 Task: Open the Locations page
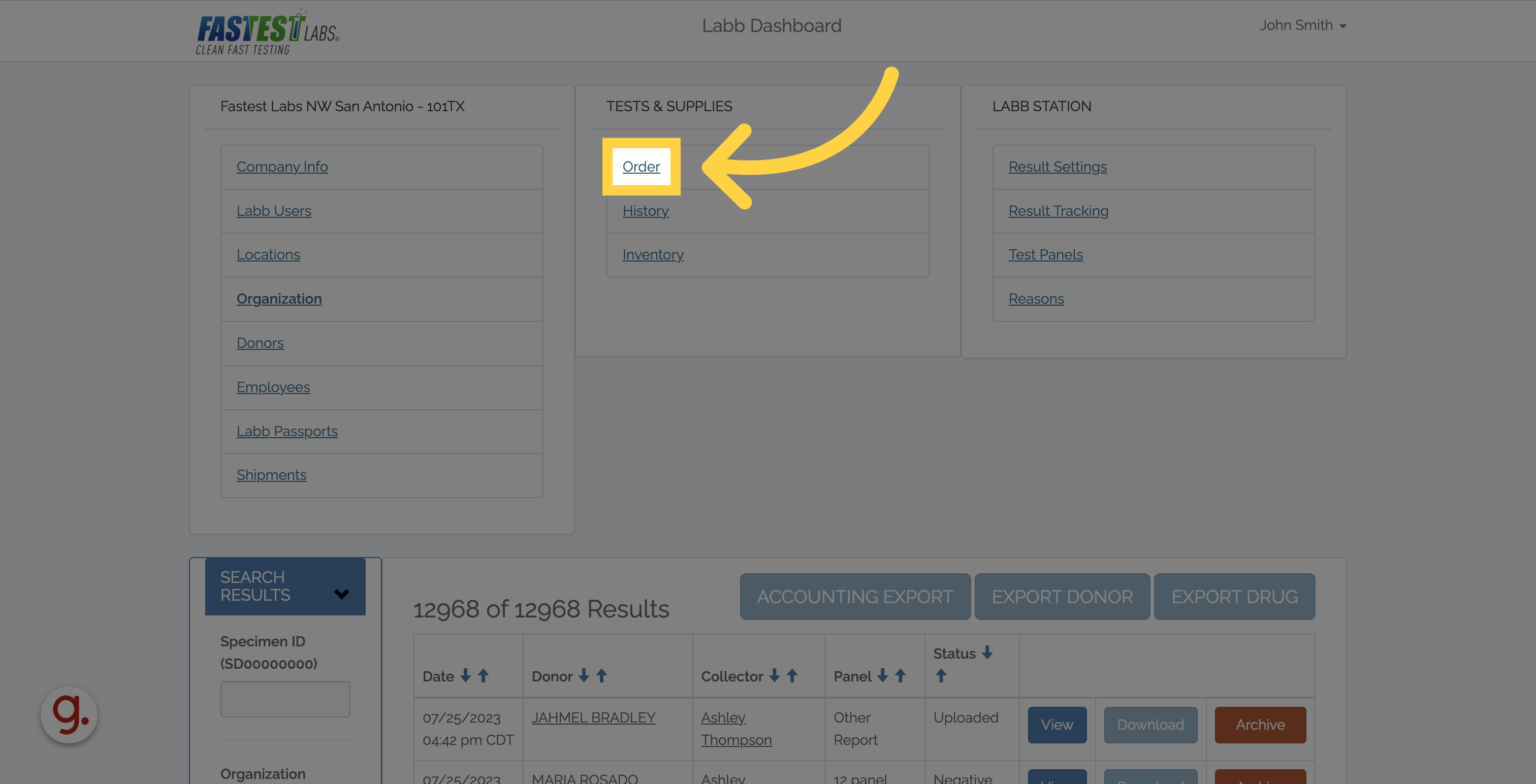coord(268,254)
